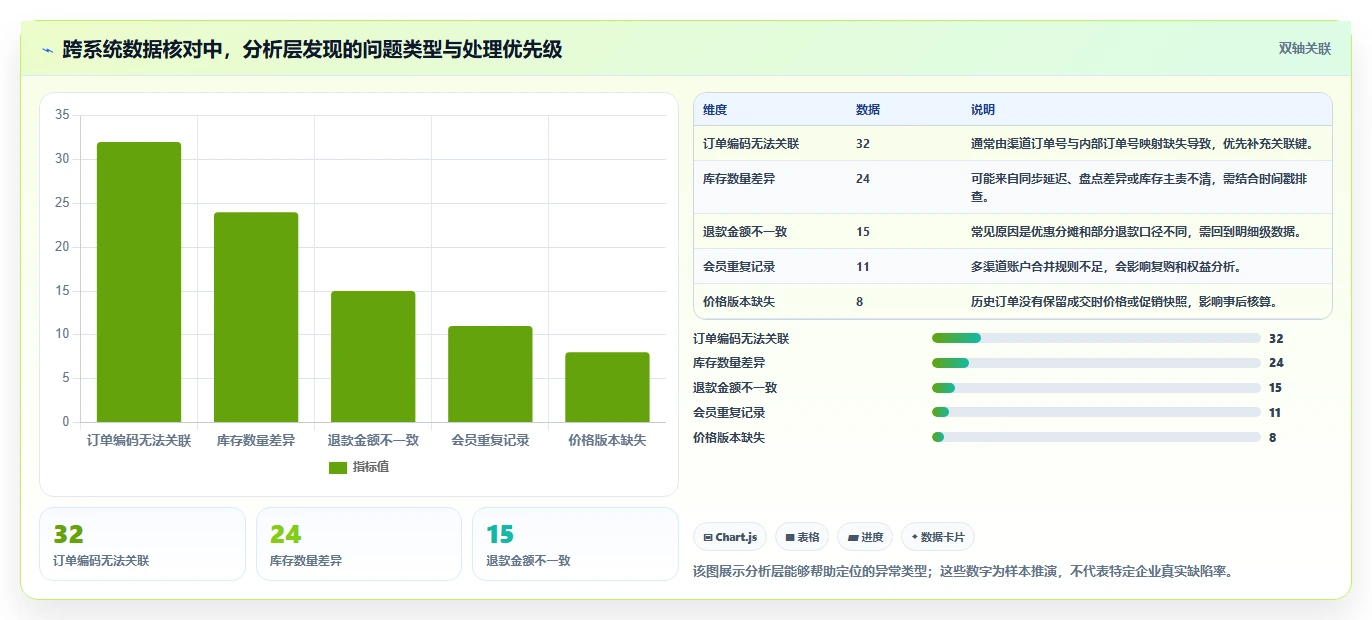Click the description starting 常见原因是优惠分摊
Screen dimensions: 1372x620
1137,232
